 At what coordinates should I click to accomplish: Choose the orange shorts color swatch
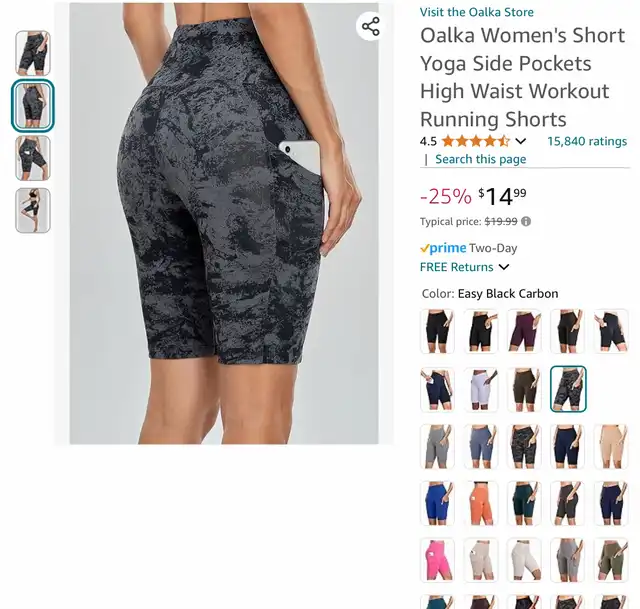481,503
